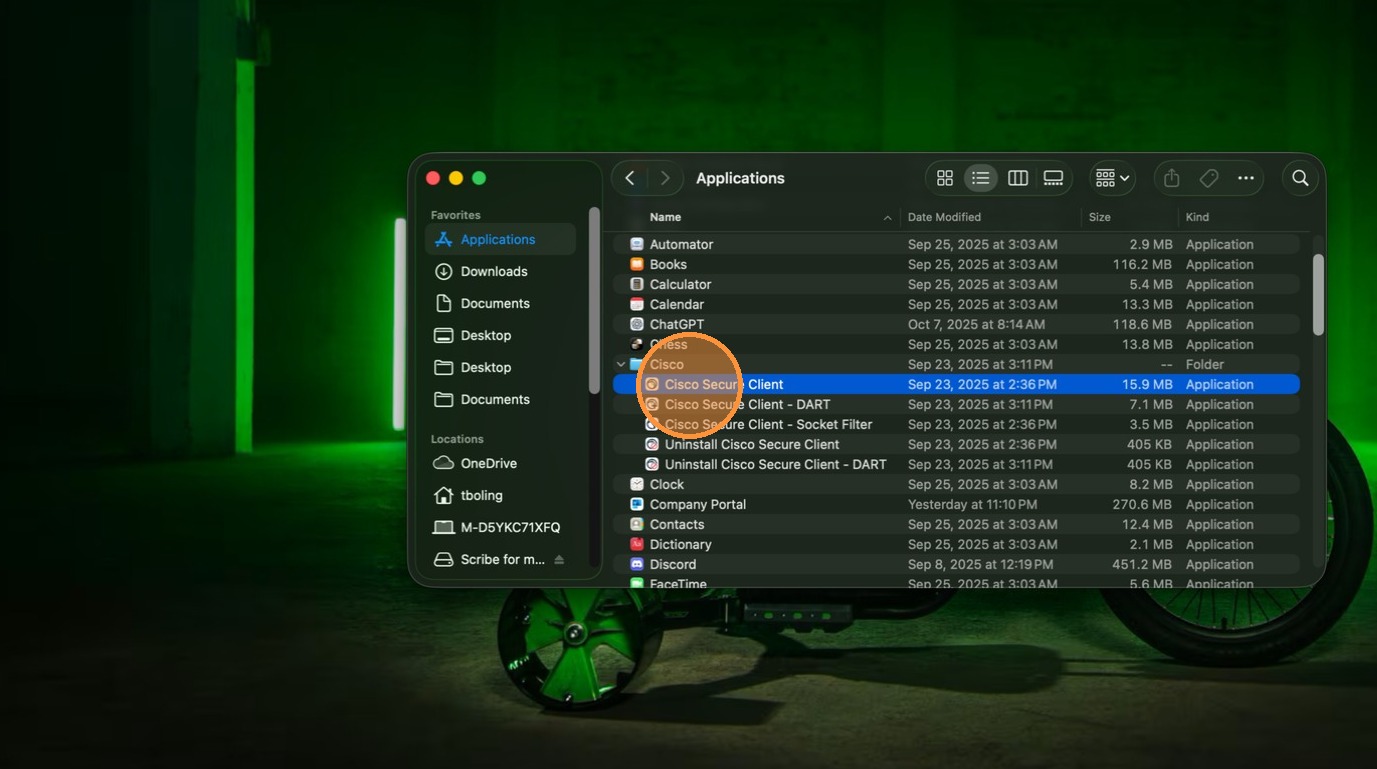Click the red Dictionary app icon
The height and width of the screenshot is (769, 1377).
637,544
